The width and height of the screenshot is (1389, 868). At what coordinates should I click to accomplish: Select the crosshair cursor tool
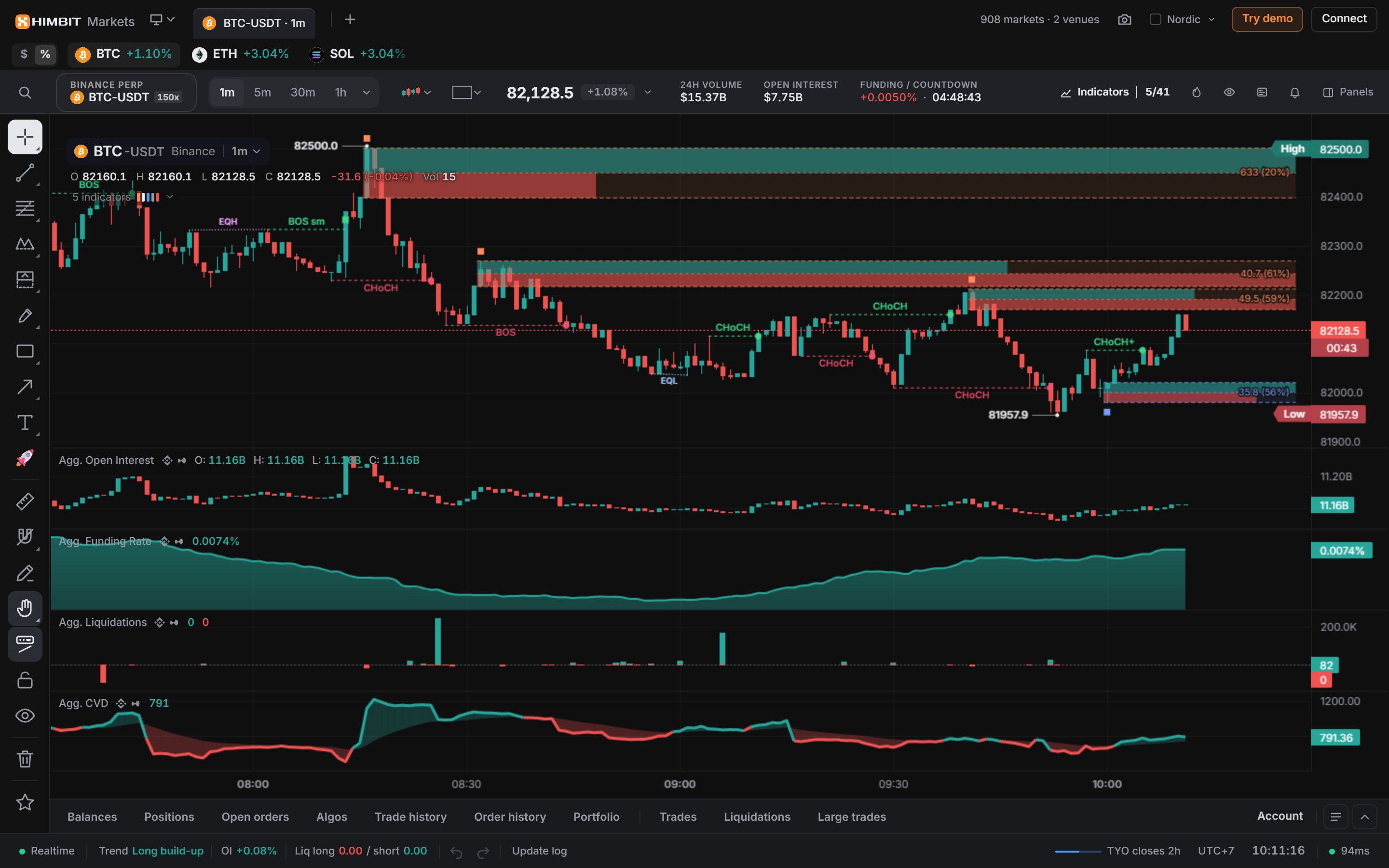[25, 136]
